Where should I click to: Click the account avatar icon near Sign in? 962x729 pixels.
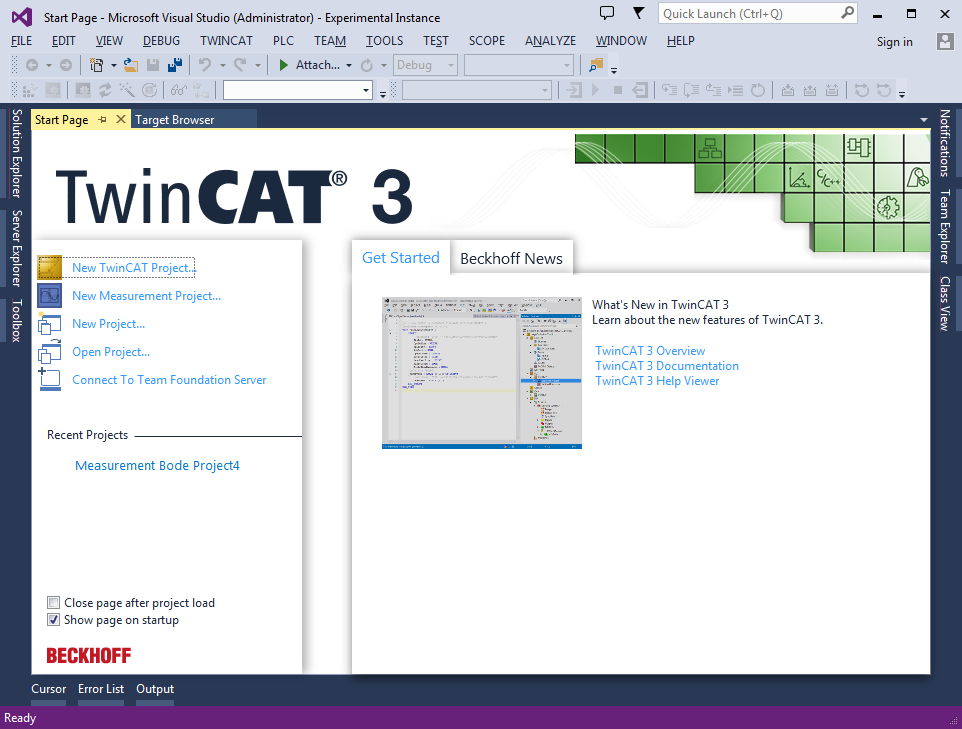[945, 41]
